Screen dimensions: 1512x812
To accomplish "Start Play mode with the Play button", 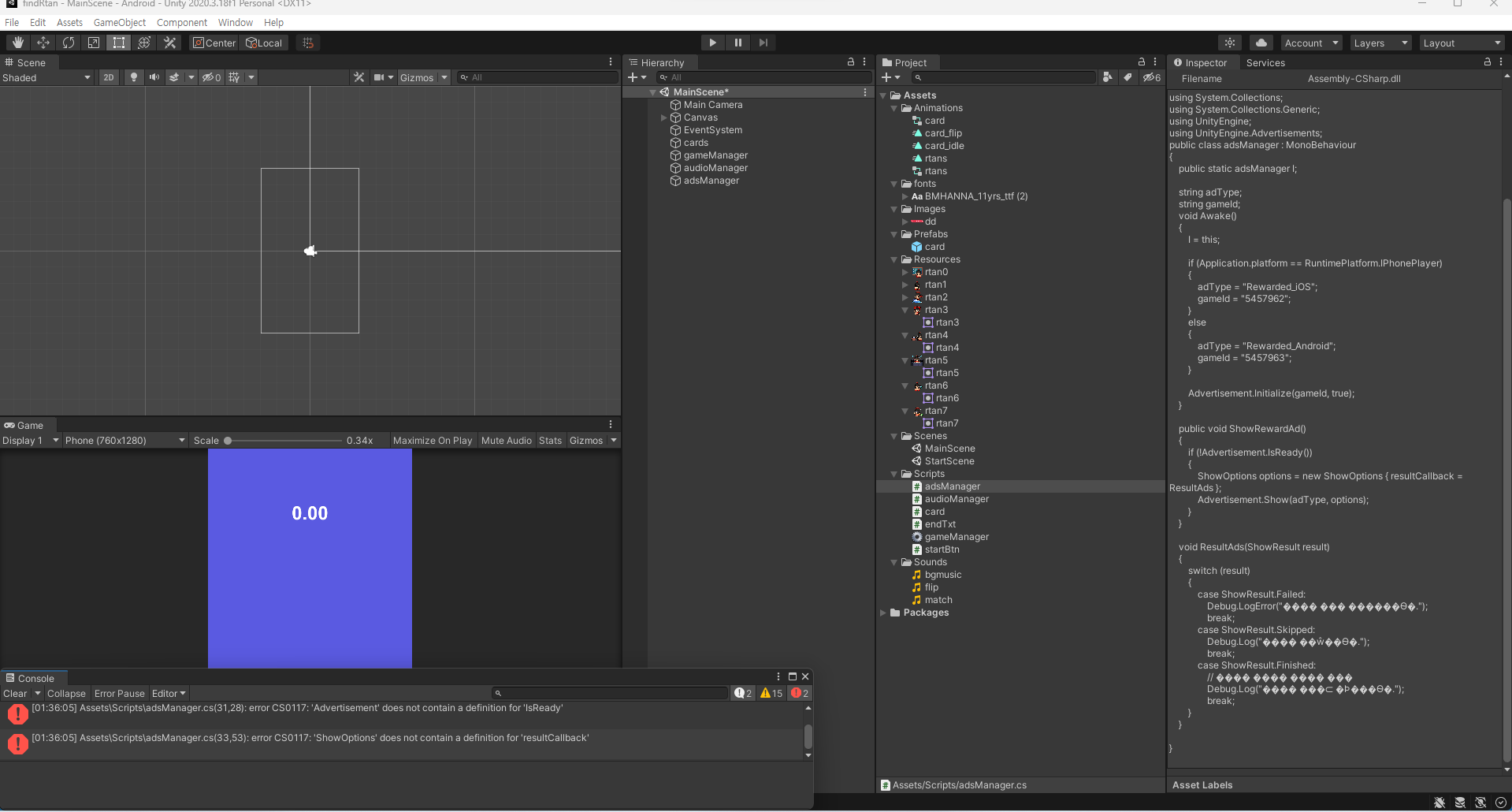I will point(712,43).
